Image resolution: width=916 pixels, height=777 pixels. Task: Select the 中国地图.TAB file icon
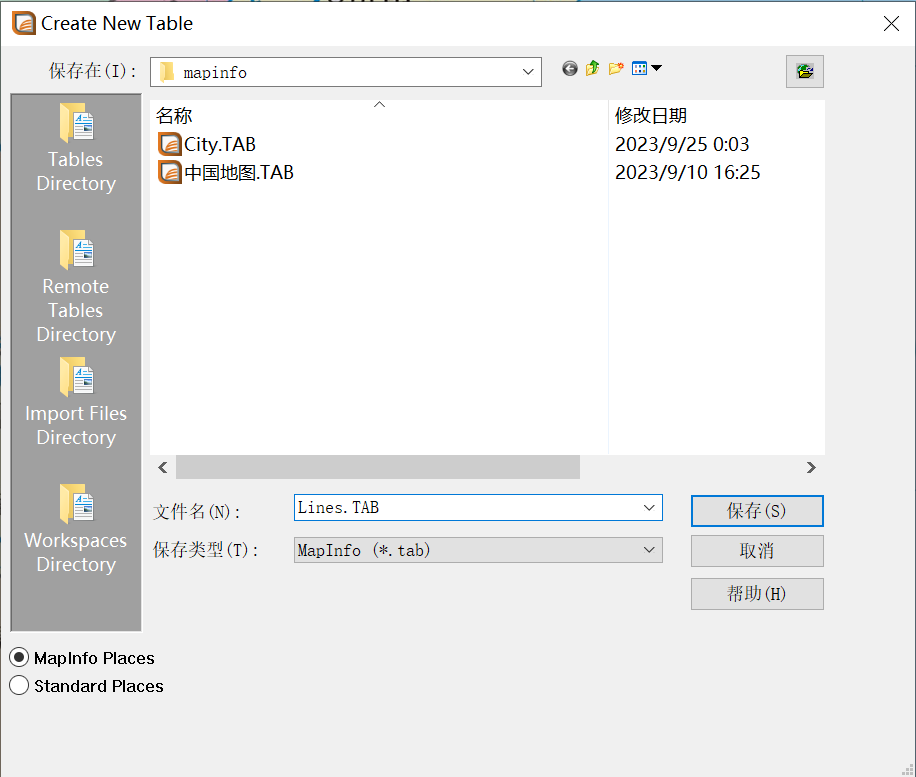170,172
